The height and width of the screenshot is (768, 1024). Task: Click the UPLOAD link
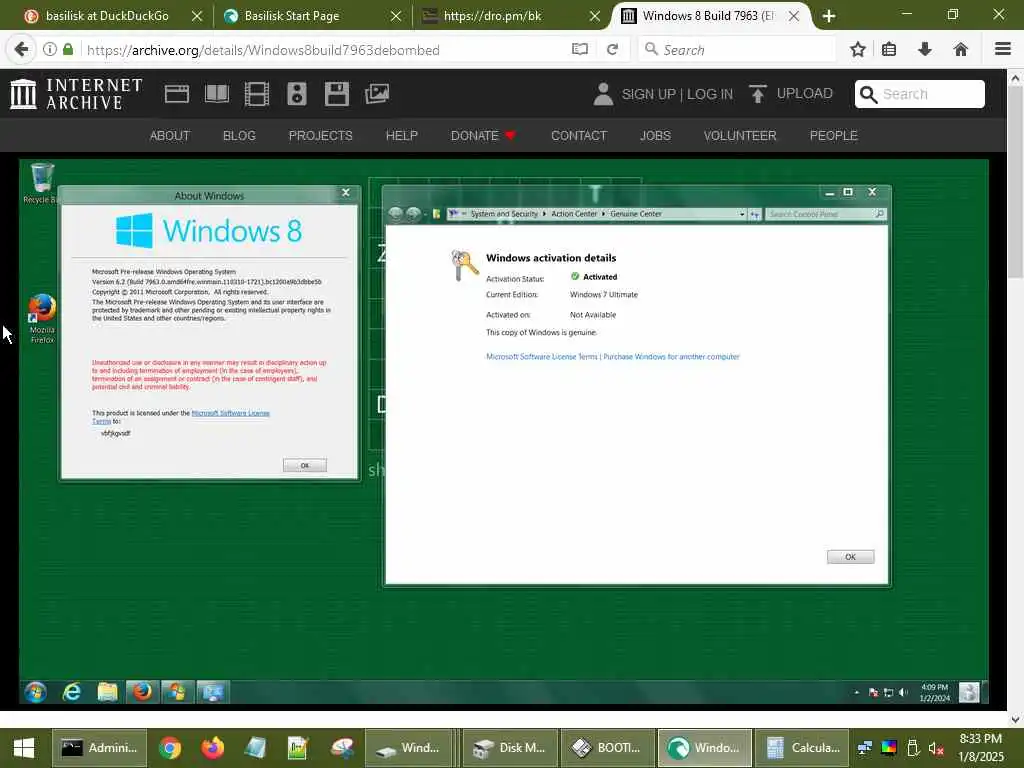[x=805, y=93]
